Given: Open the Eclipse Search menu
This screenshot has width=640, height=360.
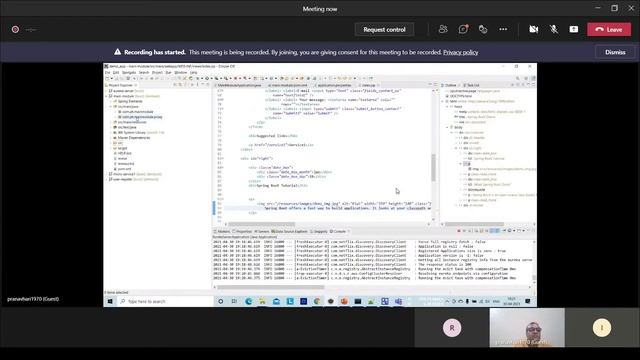Looking at the screenshot, I should 144,73.
